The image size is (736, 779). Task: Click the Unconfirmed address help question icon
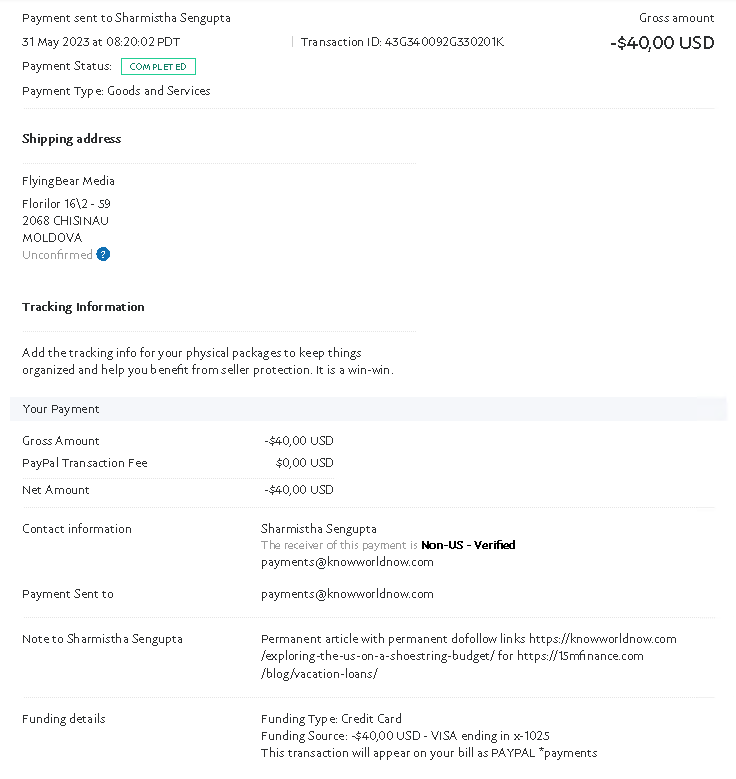coord(103,254)
